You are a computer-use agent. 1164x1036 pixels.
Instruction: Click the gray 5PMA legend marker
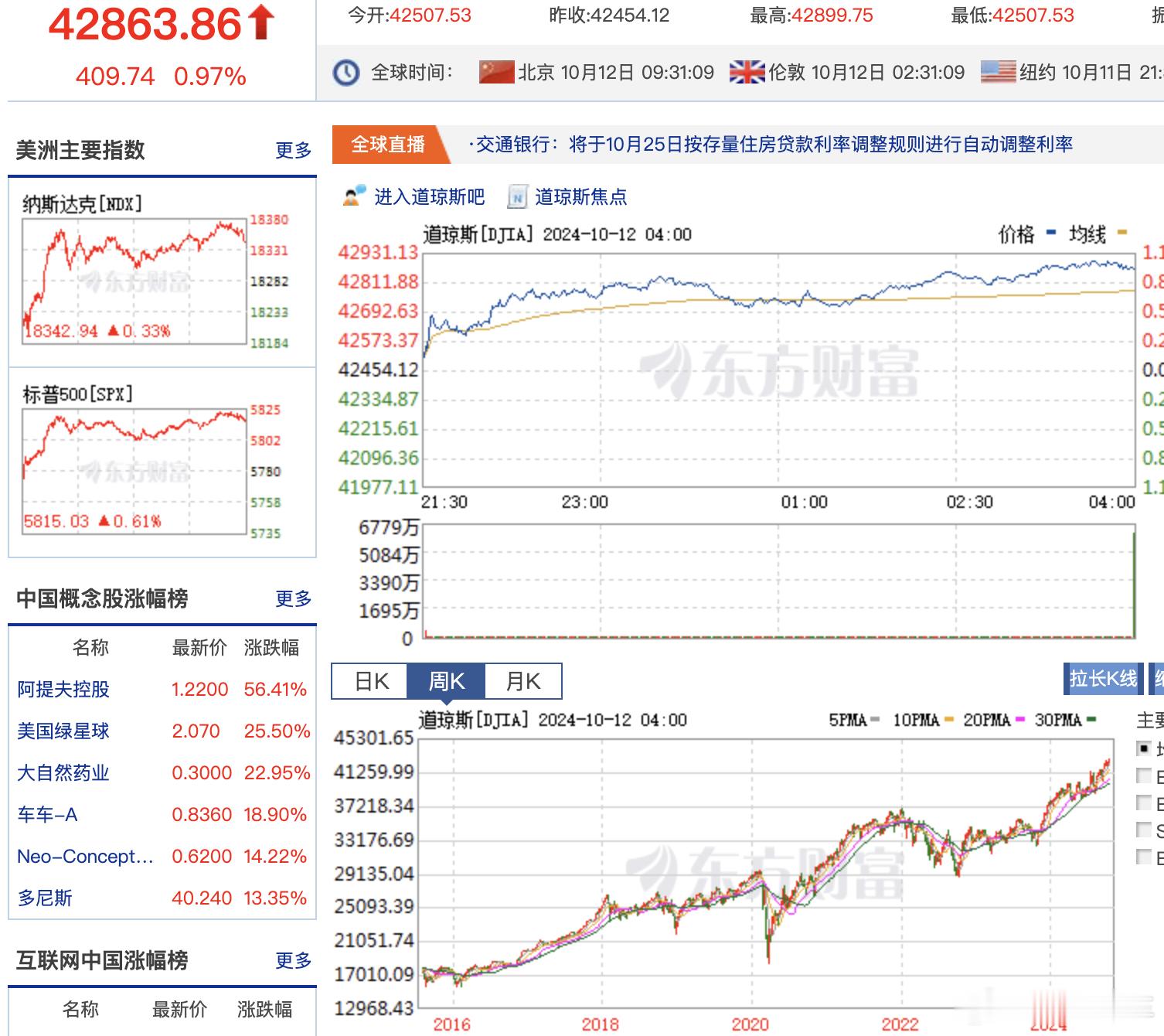(875, 720)
